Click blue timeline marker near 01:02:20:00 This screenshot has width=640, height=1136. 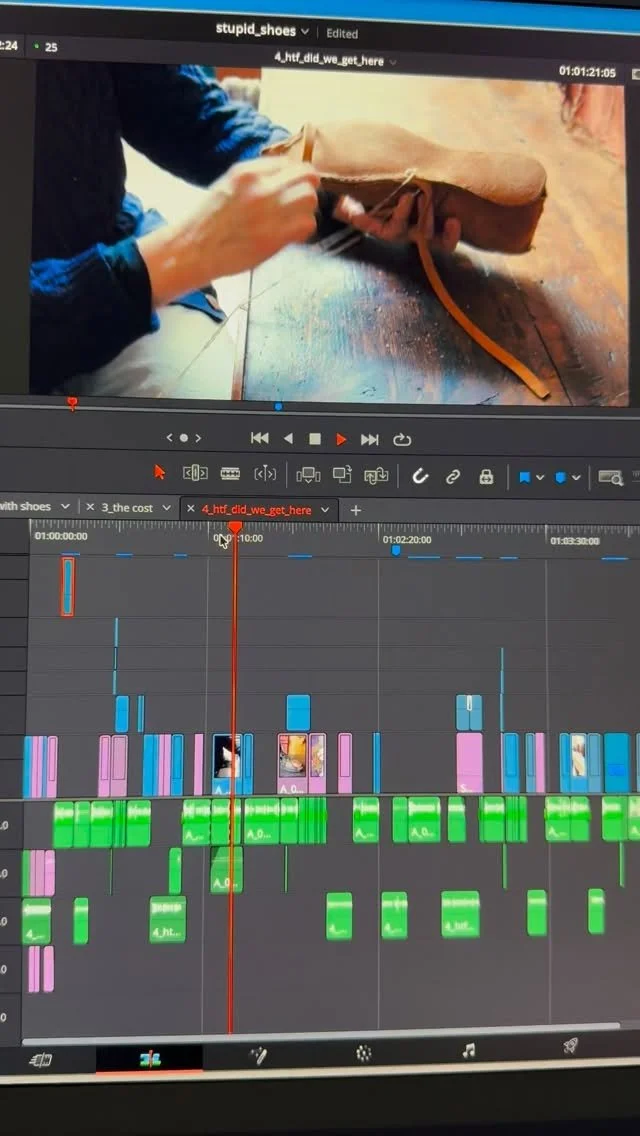(396, 551)
